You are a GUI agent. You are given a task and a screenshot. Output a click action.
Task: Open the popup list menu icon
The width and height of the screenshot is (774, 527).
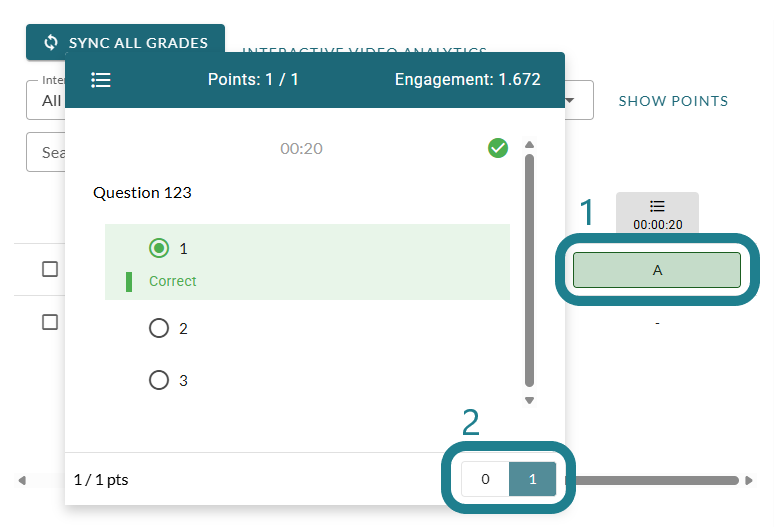[x=101, y=80]
